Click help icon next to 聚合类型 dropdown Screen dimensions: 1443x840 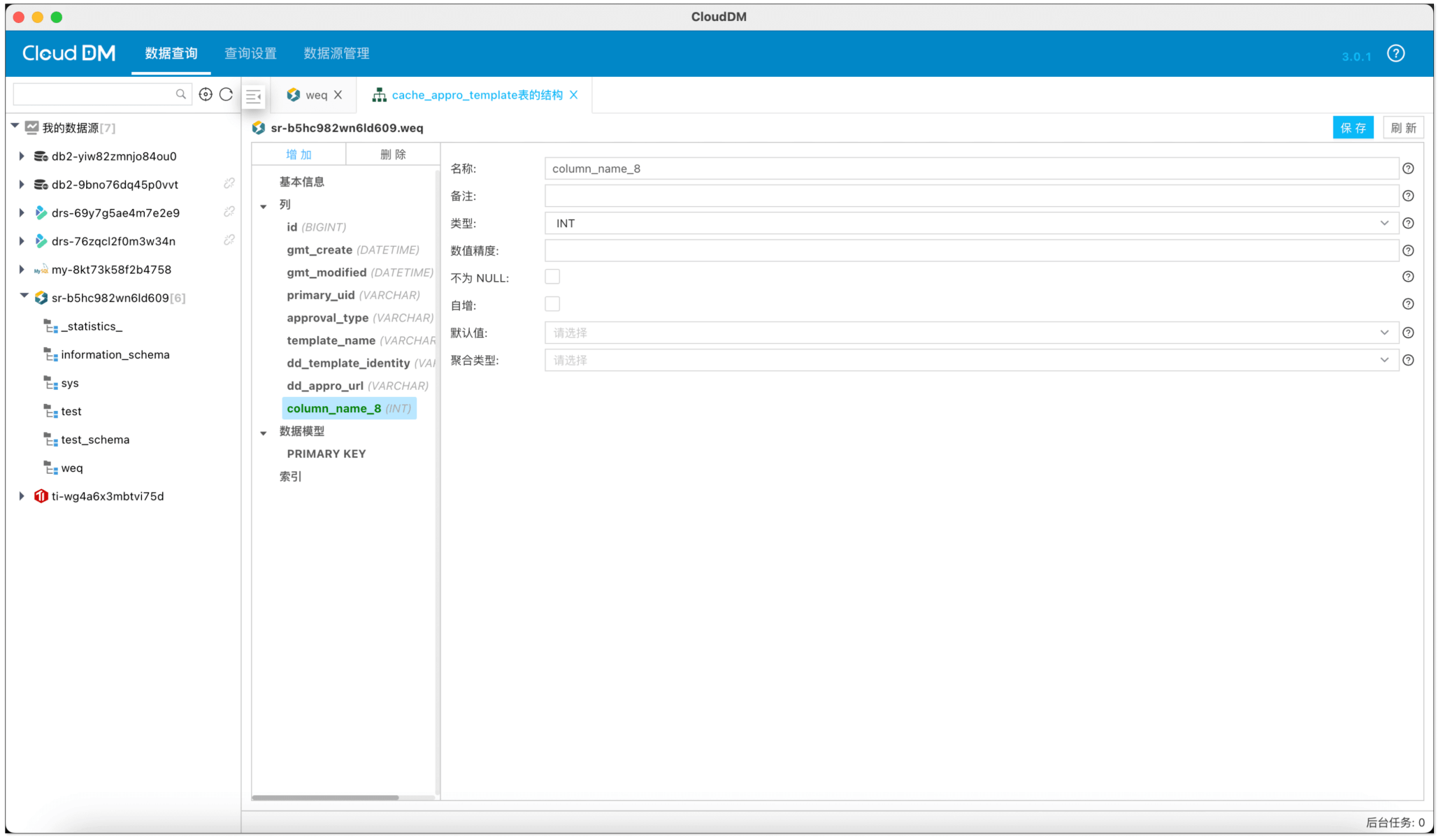point(1408,361)
